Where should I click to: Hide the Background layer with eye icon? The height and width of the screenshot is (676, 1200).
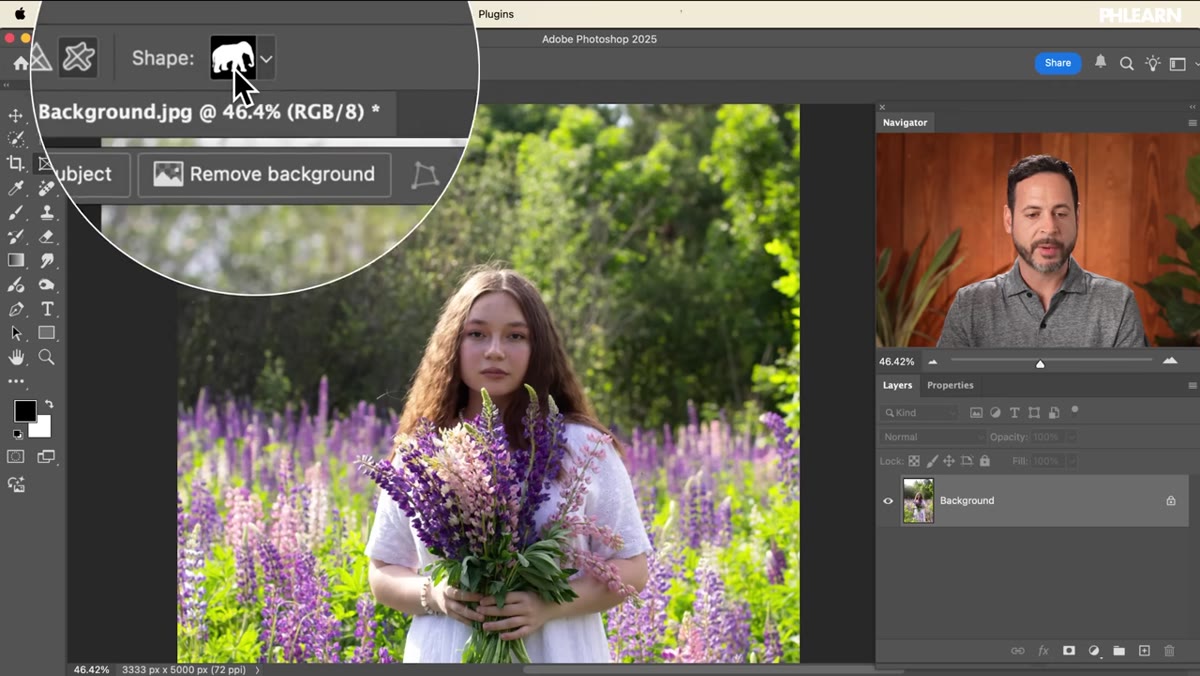point(888,501)
